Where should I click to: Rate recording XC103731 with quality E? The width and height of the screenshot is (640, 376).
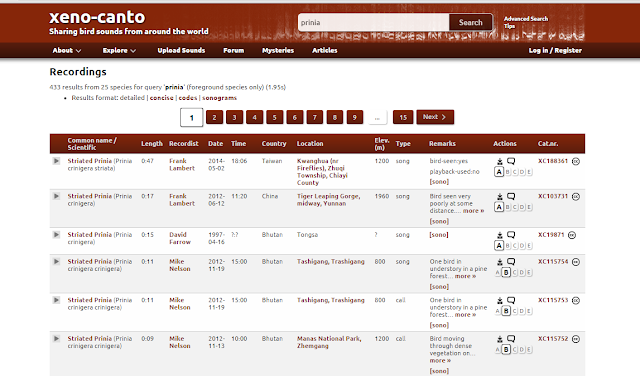529,207
